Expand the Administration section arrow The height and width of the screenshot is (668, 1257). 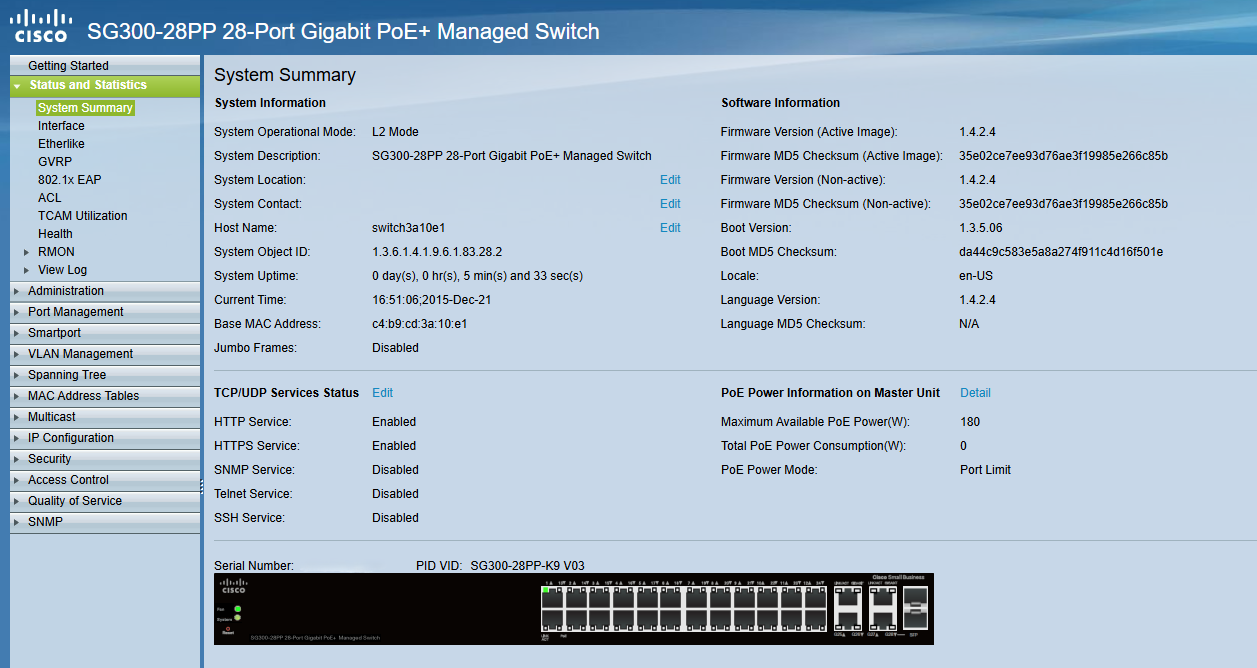click(x=17, y=291)
